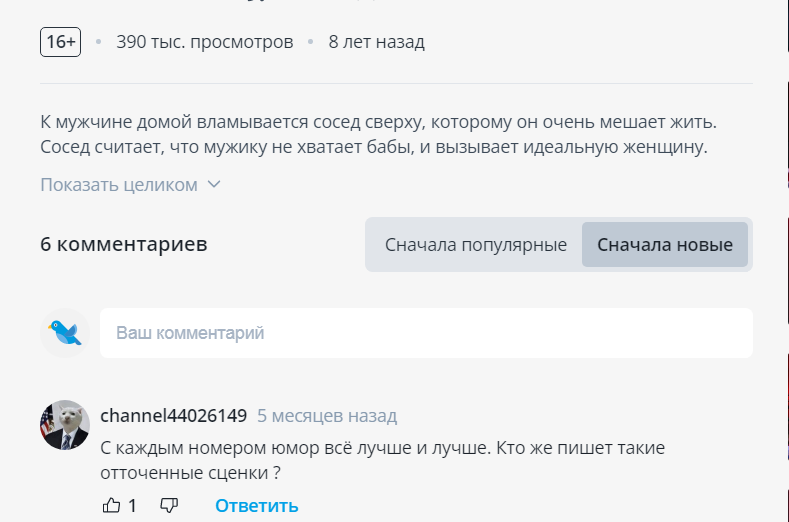Click the like count number 1
789x522 pixels.
tap(132, 505)
